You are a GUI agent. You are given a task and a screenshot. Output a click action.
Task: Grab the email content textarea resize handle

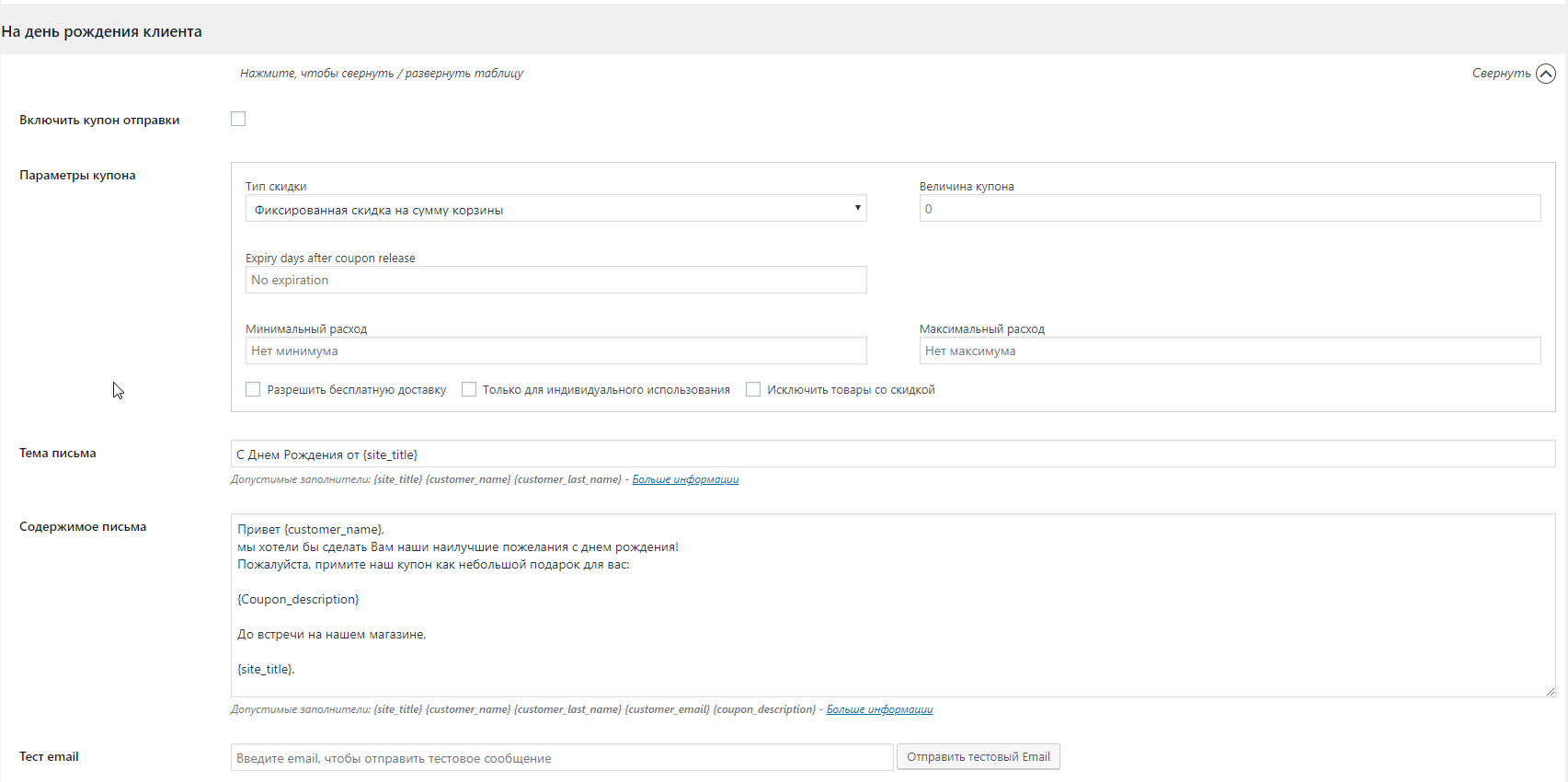pos(1550,691)
